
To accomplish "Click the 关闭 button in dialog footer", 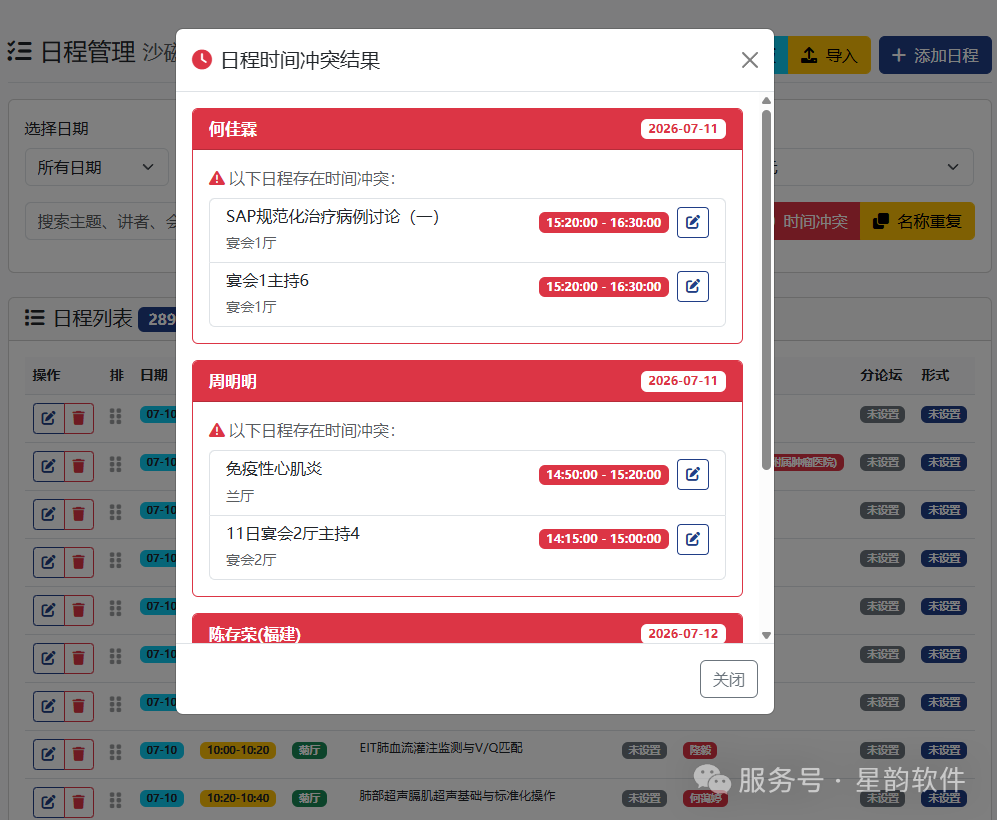I will coord(729,679).
